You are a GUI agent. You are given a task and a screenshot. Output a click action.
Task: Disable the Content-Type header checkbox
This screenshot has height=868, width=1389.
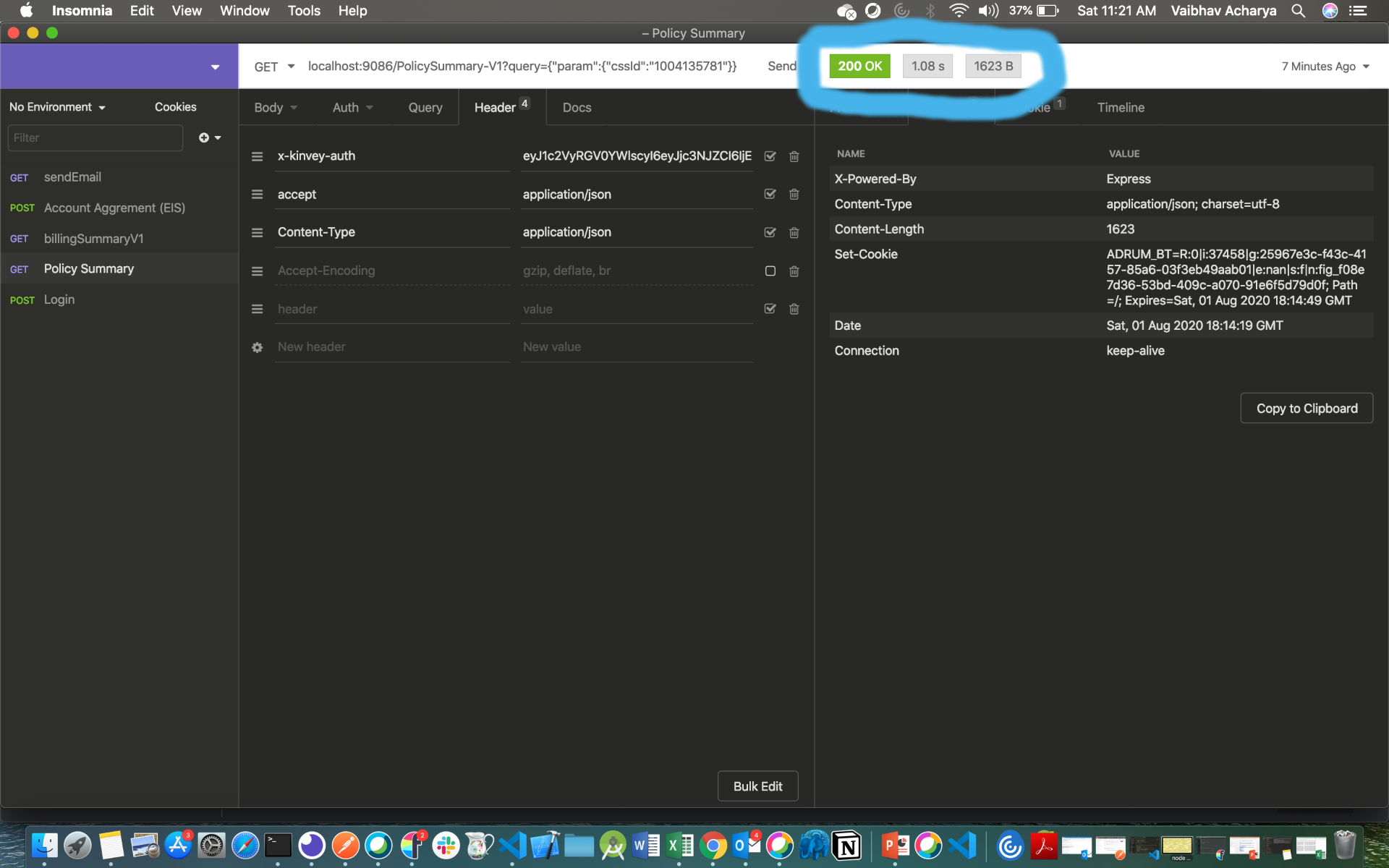click(770, 232)
